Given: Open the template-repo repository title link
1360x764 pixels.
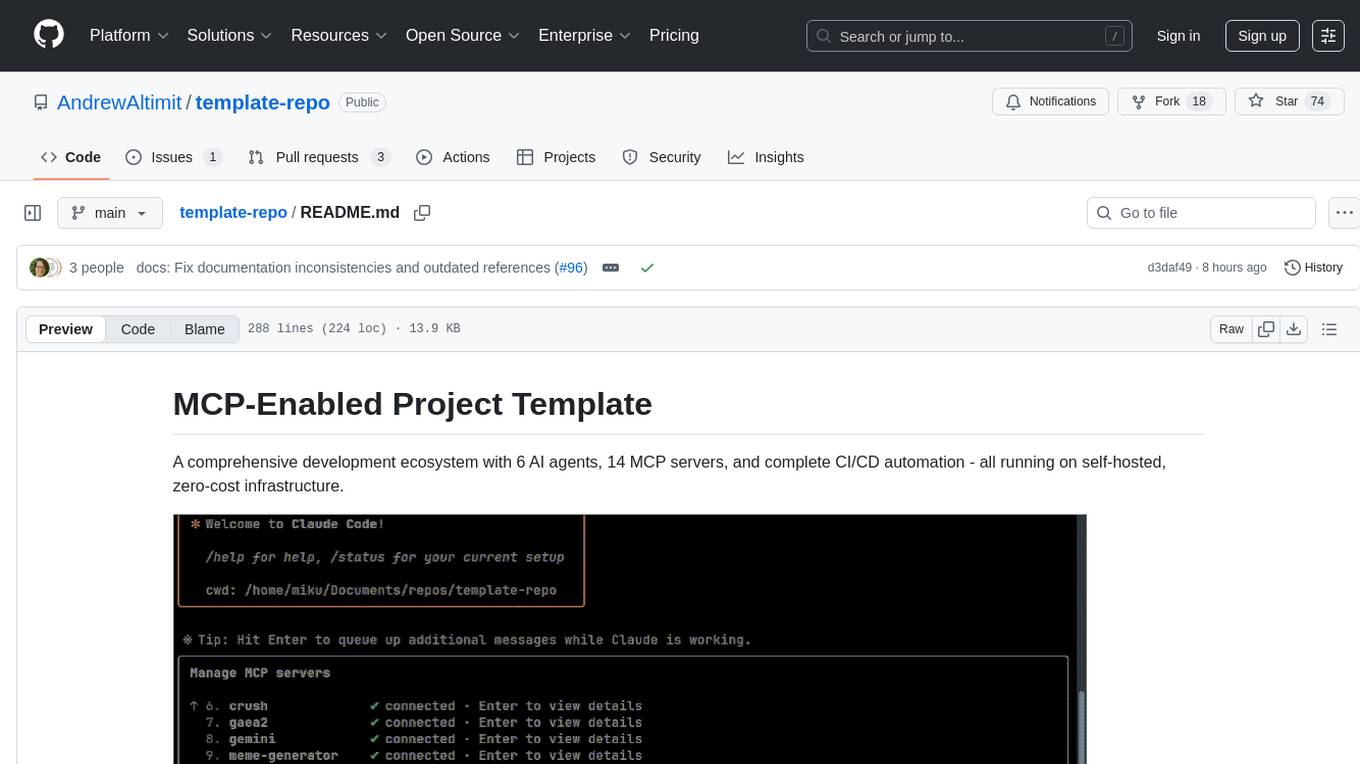Looking at the screenshot, I should [x=262, y=102].
